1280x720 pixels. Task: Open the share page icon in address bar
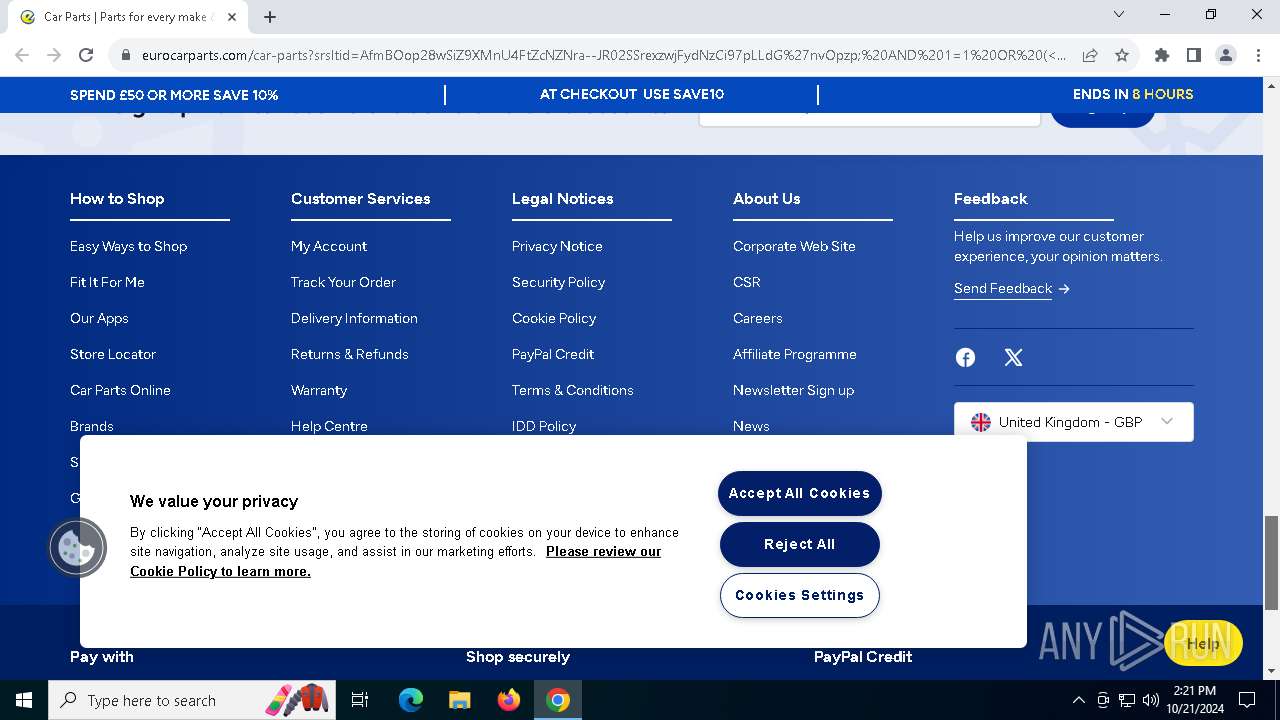point(1090,55)
